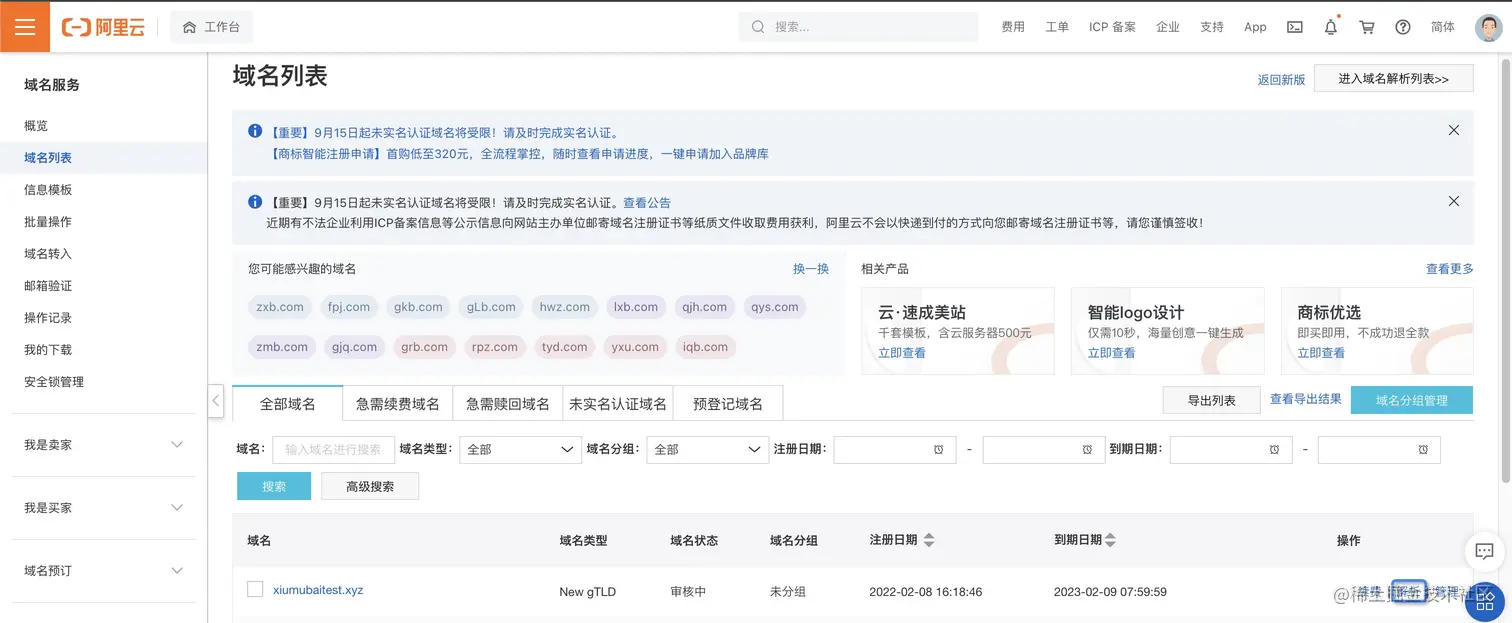Sort by 注册日期 column arrows
Image resolution: width=1512 pixels, height=623 pixels.
[929, 540]
